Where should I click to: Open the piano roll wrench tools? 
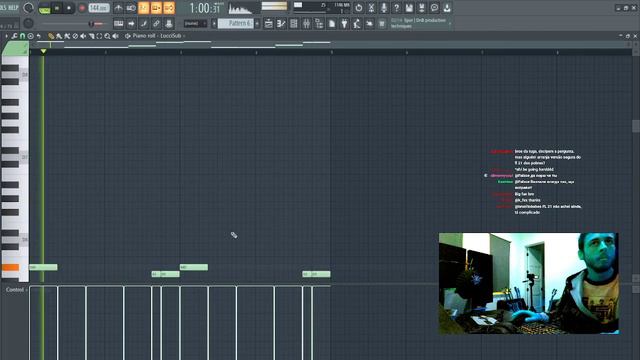[14, 36]
